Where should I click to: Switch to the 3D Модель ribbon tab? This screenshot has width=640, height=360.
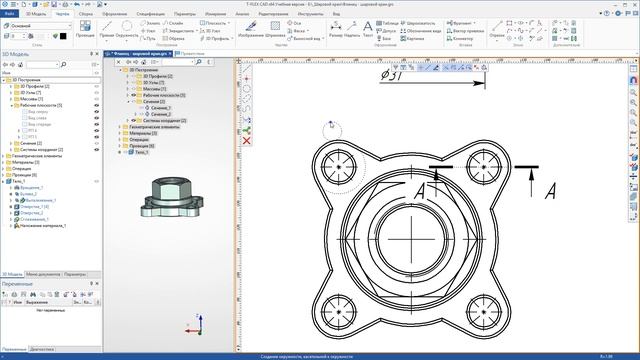[36, 13]
